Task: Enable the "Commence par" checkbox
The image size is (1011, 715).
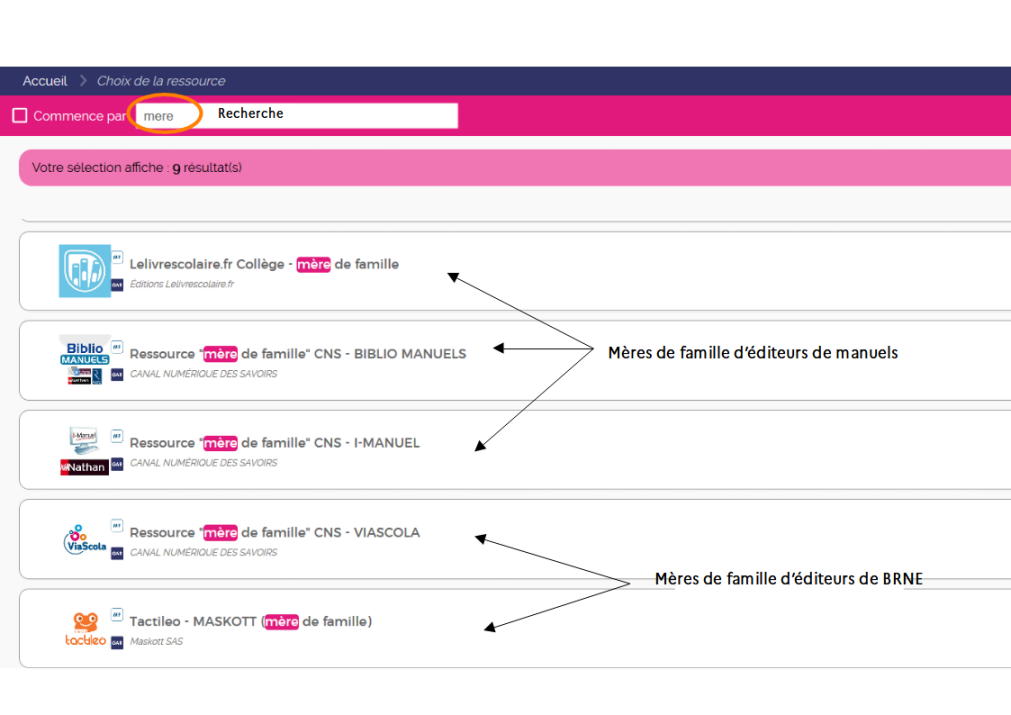Action: click(20, 116)
